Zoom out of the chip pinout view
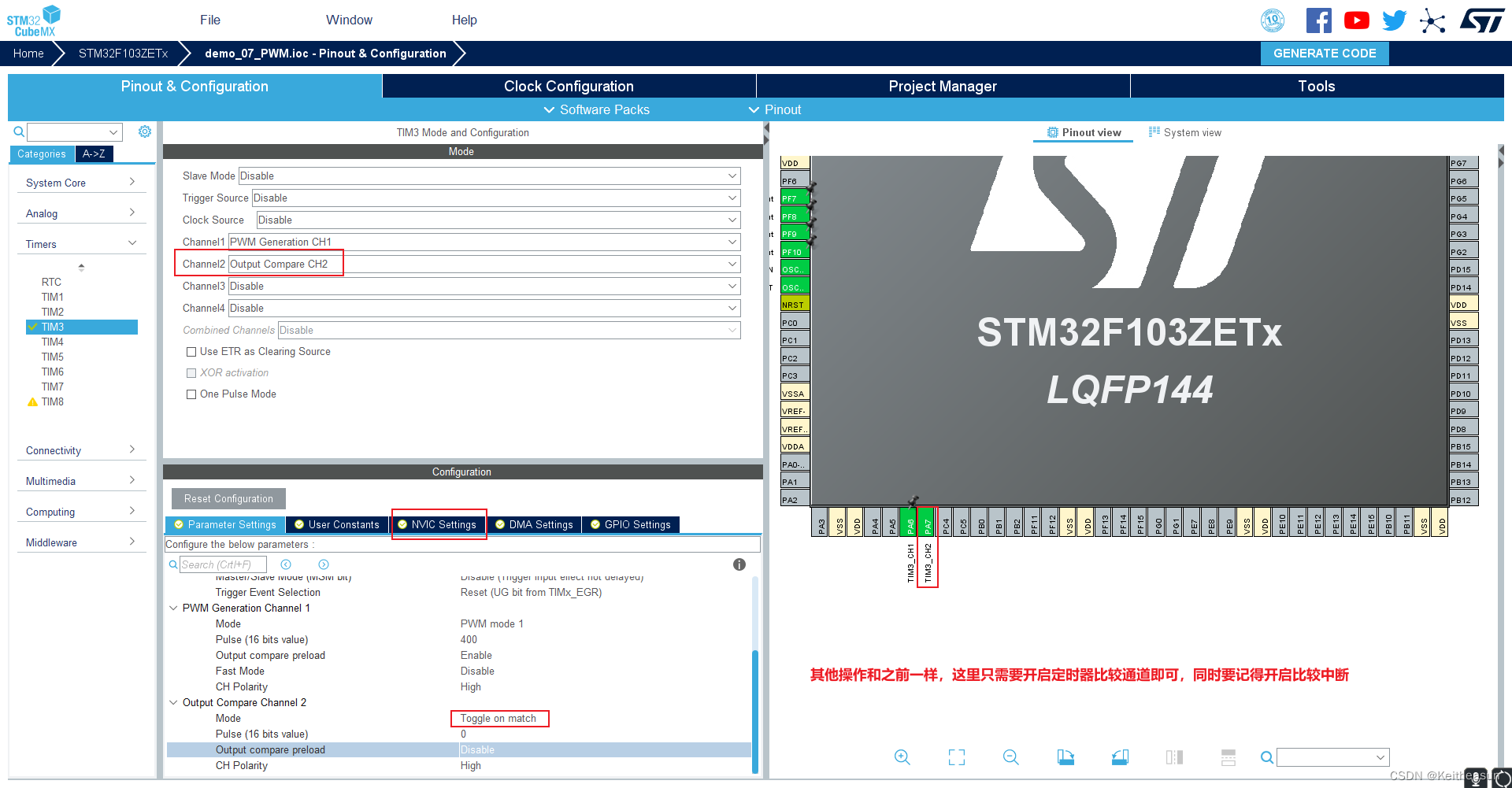 (1011, 757)
